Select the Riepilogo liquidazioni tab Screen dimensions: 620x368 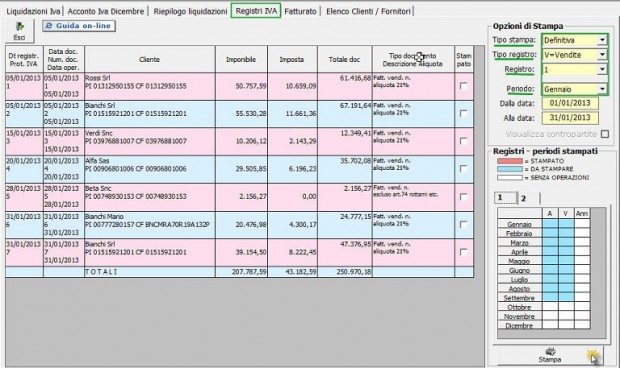click(x=190, y=11)
